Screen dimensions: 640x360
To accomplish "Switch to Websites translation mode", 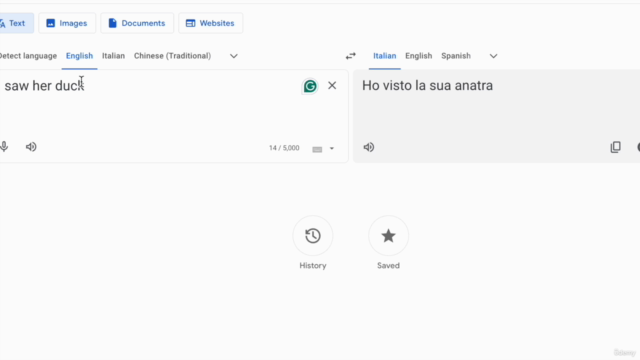I will click(211, 23).
